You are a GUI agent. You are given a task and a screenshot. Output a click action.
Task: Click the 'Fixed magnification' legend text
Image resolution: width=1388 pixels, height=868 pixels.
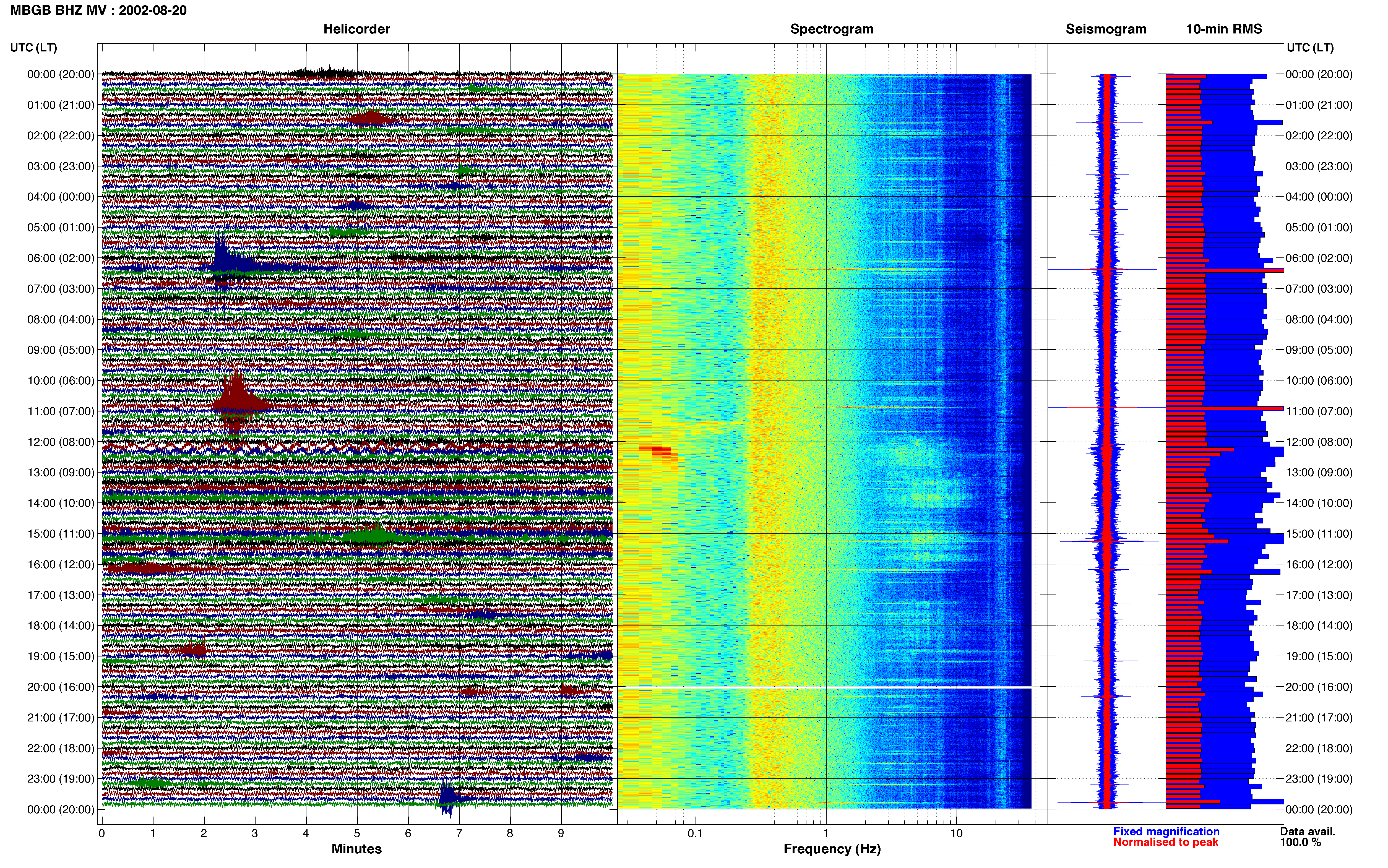coord(1166,831)
